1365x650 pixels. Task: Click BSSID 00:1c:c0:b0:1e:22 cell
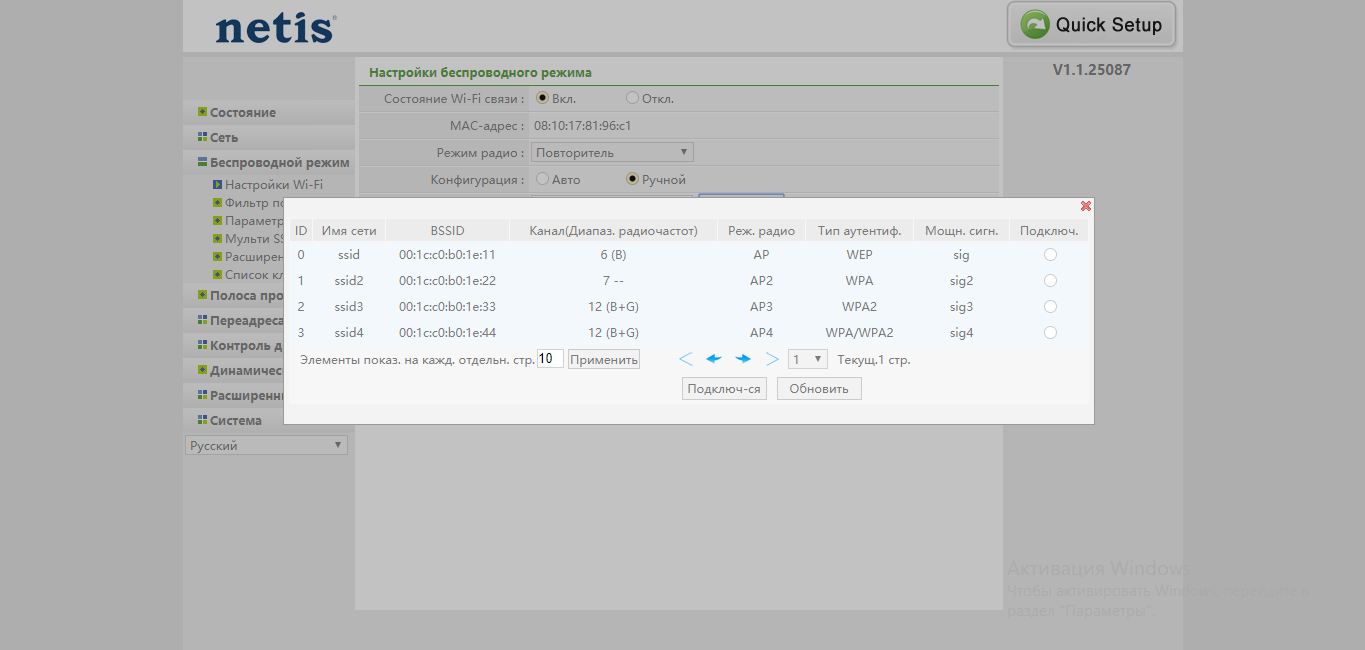point(447,281)
